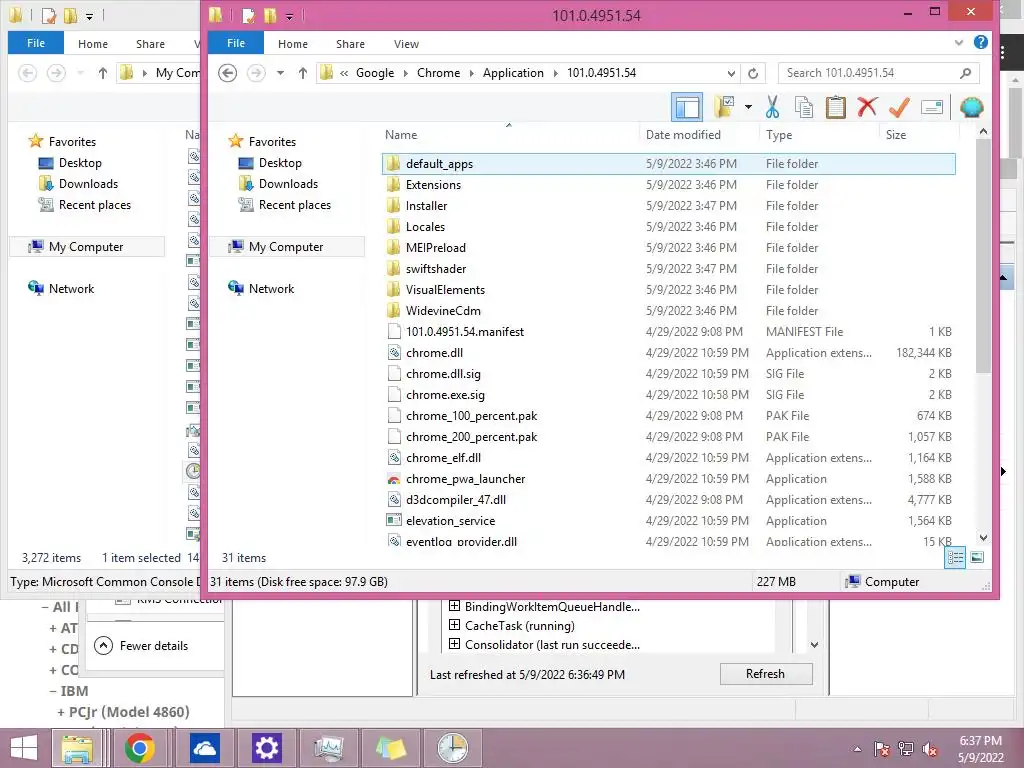This screenshot has height=768, width=1024.
Task: Click the Refresh button
Action: tap(766, 674)
